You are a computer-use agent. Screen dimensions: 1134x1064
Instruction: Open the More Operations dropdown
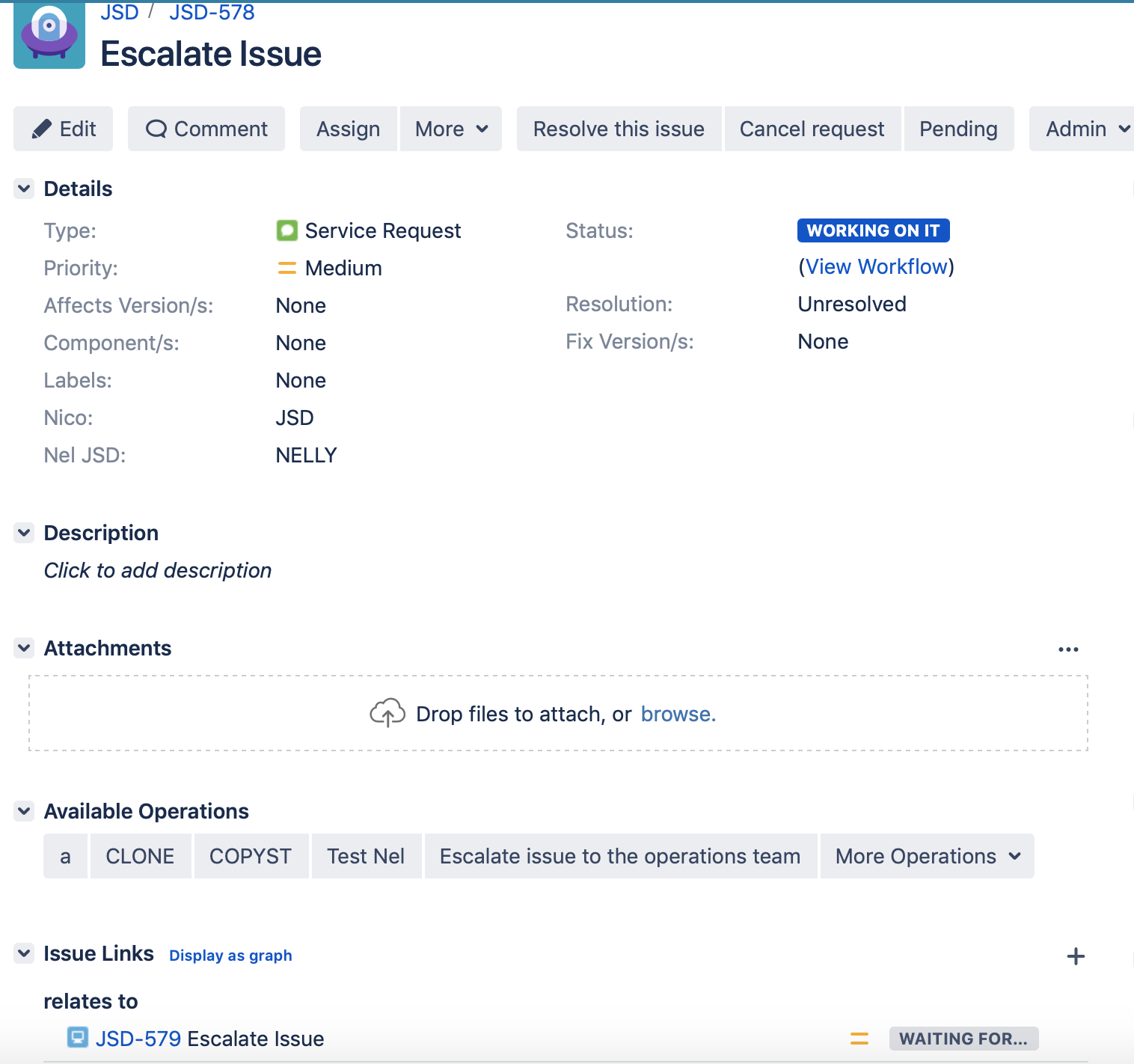tap(926, 856)
